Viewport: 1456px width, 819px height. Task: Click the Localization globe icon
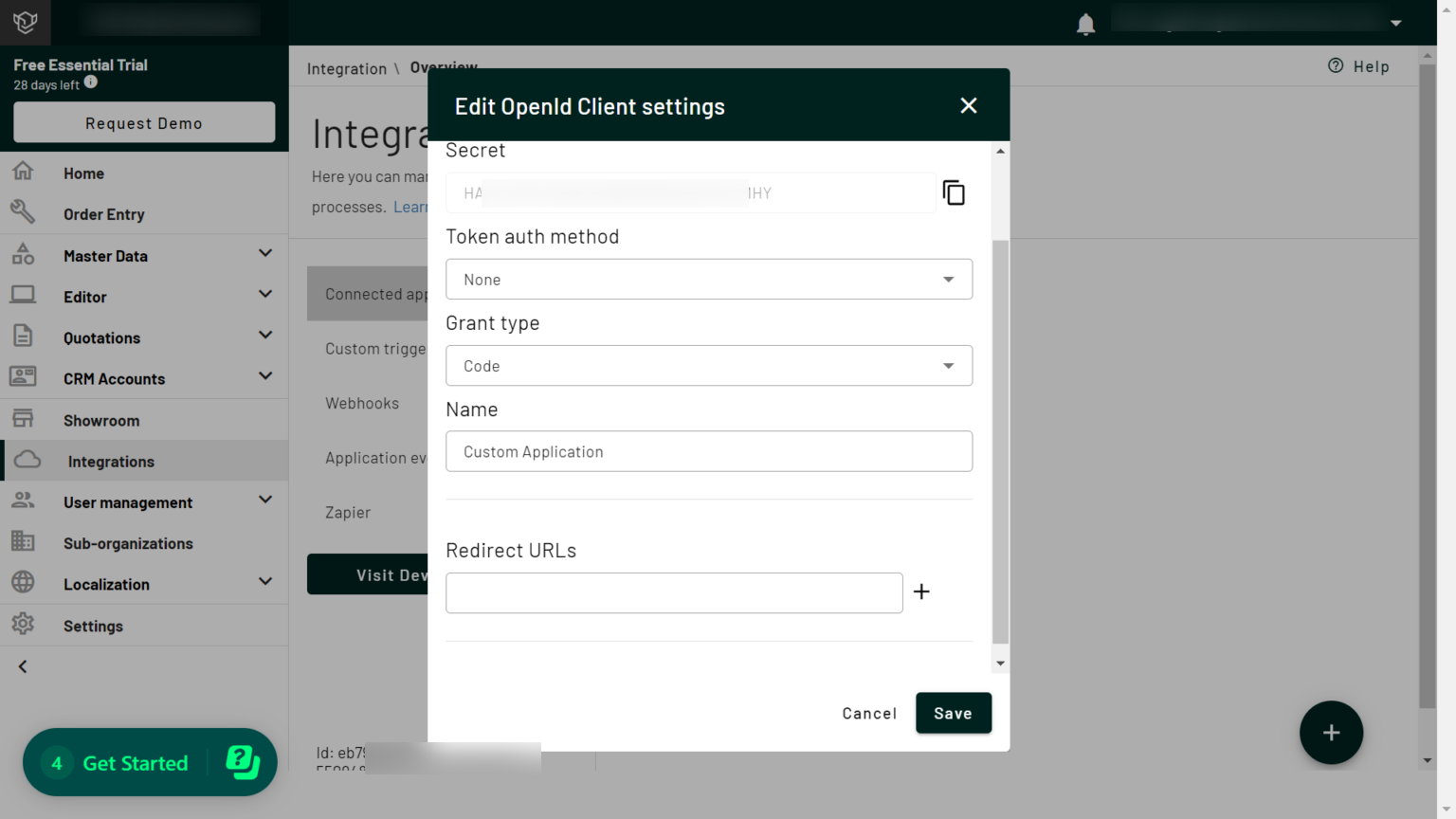[23, 583]
